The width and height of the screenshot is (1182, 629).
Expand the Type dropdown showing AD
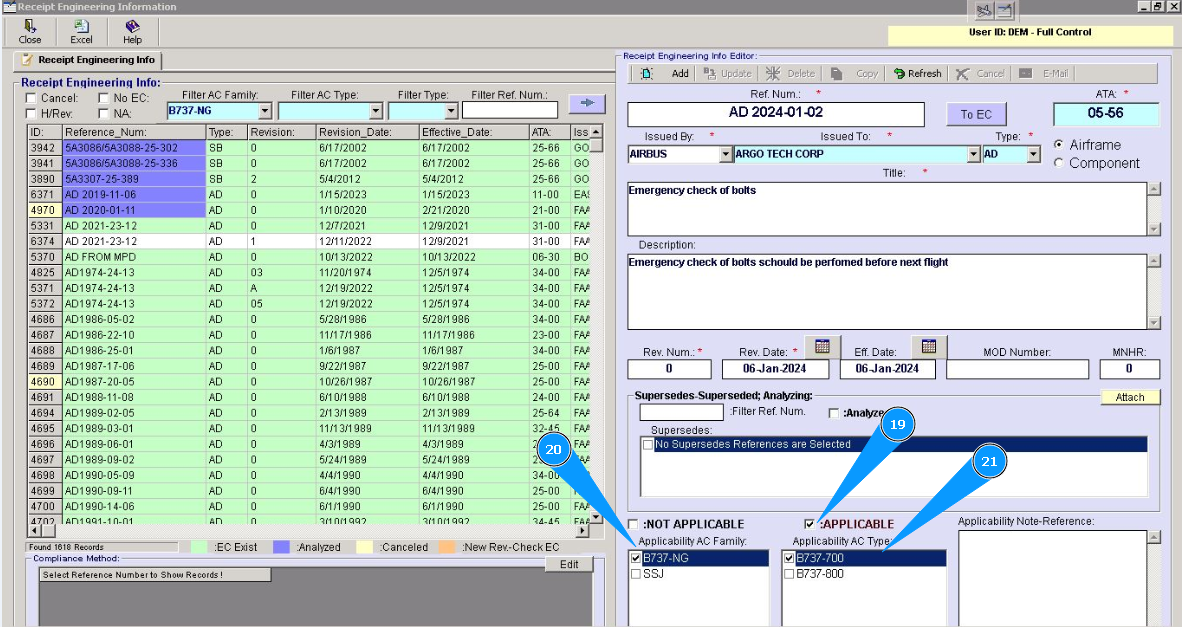click(1033, 155)
